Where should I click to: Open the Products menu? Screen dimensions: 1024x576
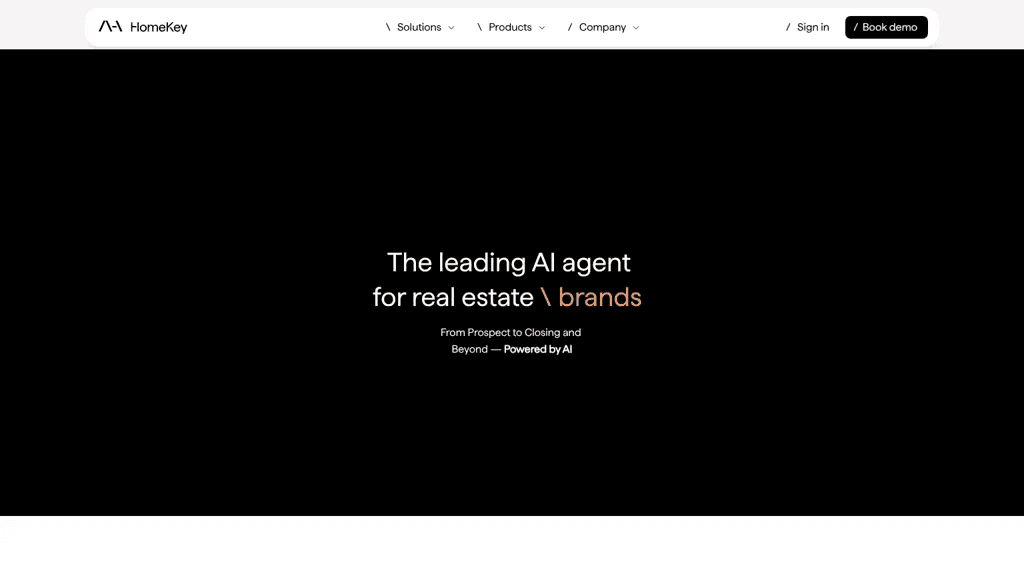click(x=510, y=27)
